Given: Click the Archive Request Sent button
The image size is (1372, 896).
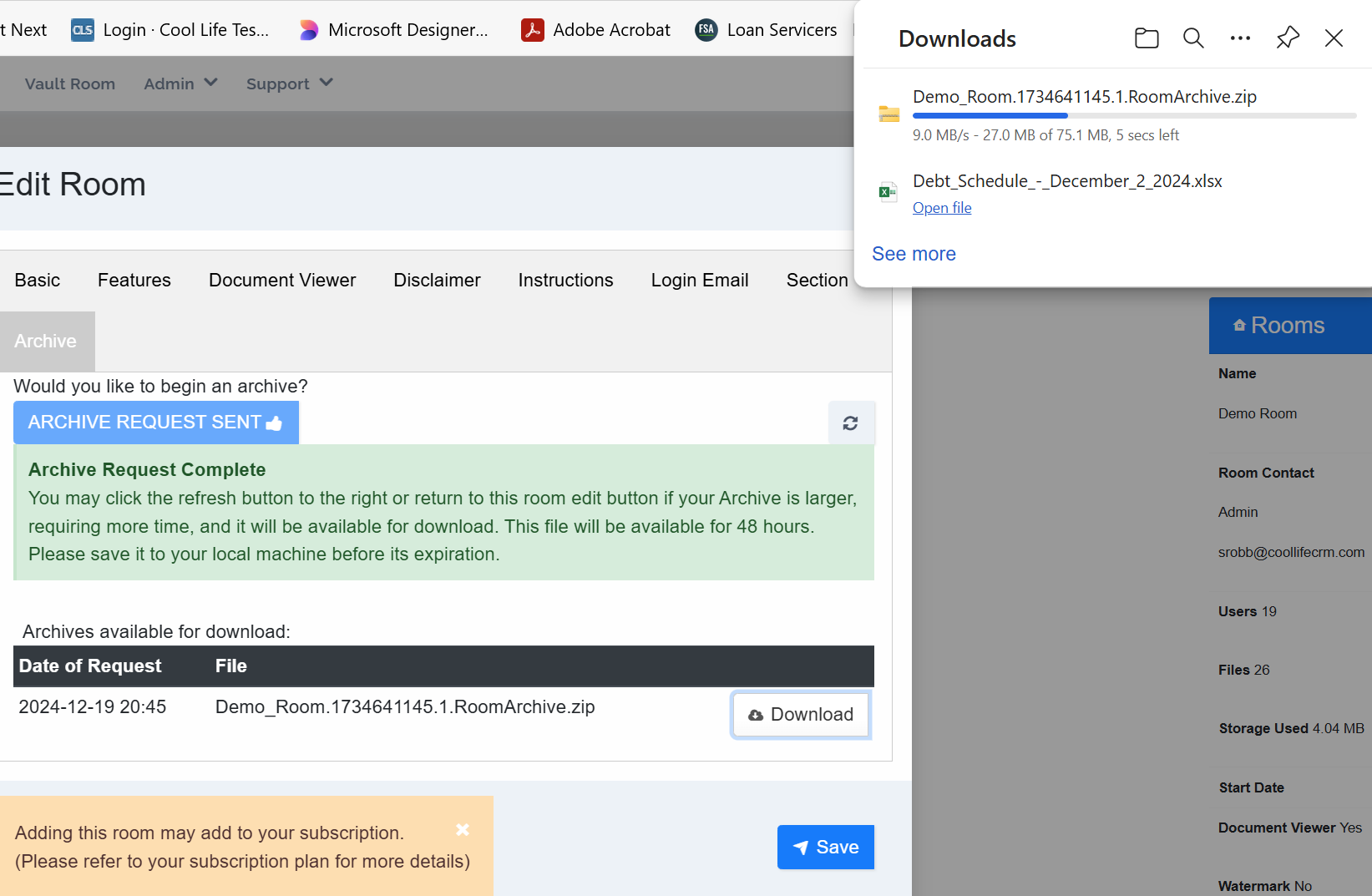Looking at the screenshot, I should pyautogui.click(x=156, y=423).
